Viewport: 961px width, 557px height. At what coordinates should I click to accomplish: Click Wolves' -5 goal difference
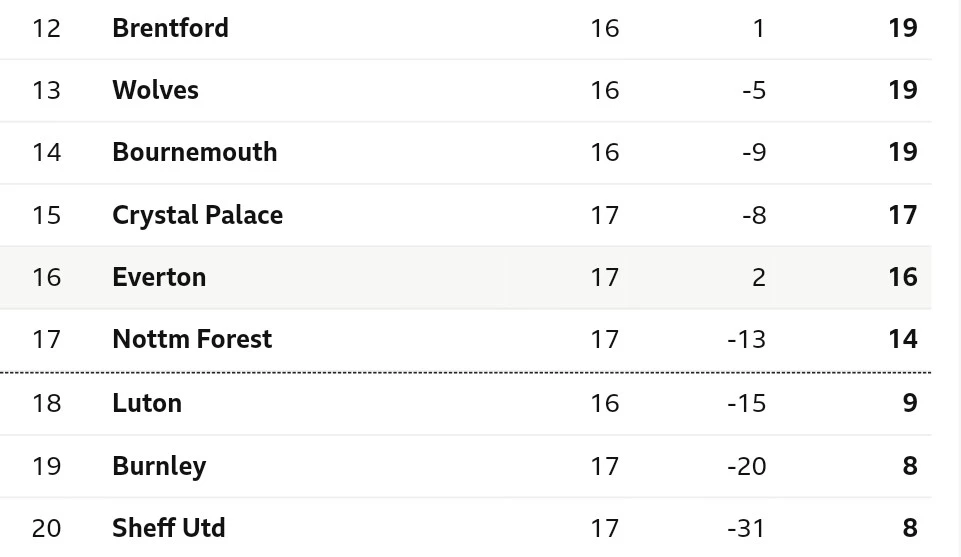tap(754, 90)
